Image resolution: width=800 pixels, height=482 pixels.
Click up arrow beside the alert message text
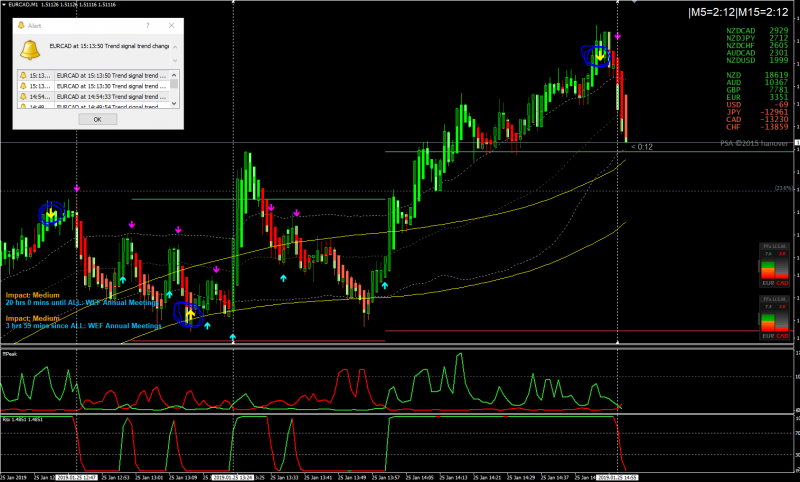click(x=175, y=47)
